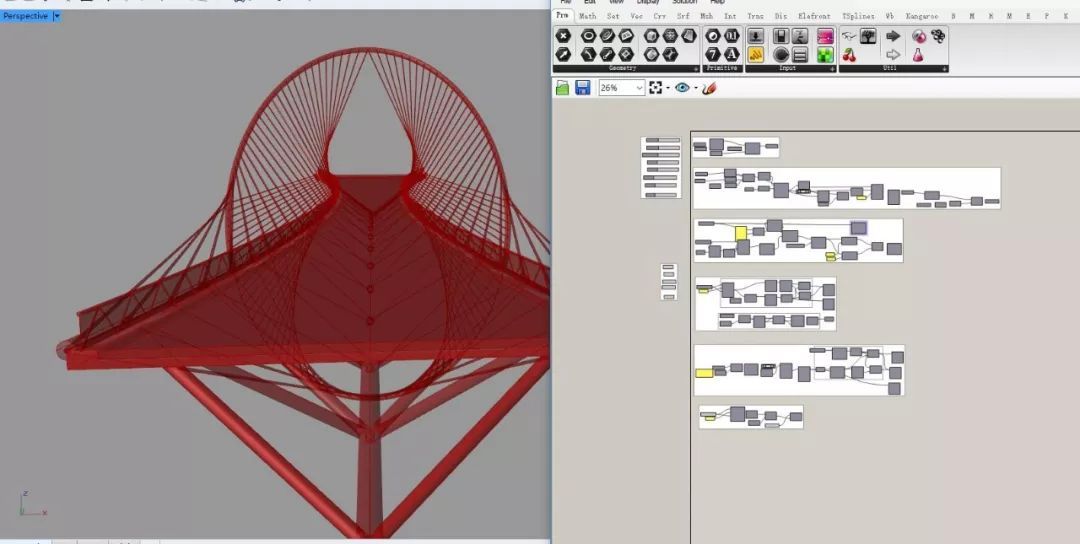The image size is (1080, 544).
Task: Open the Kangaroo plugin tab
Action: tap(922, 16)
